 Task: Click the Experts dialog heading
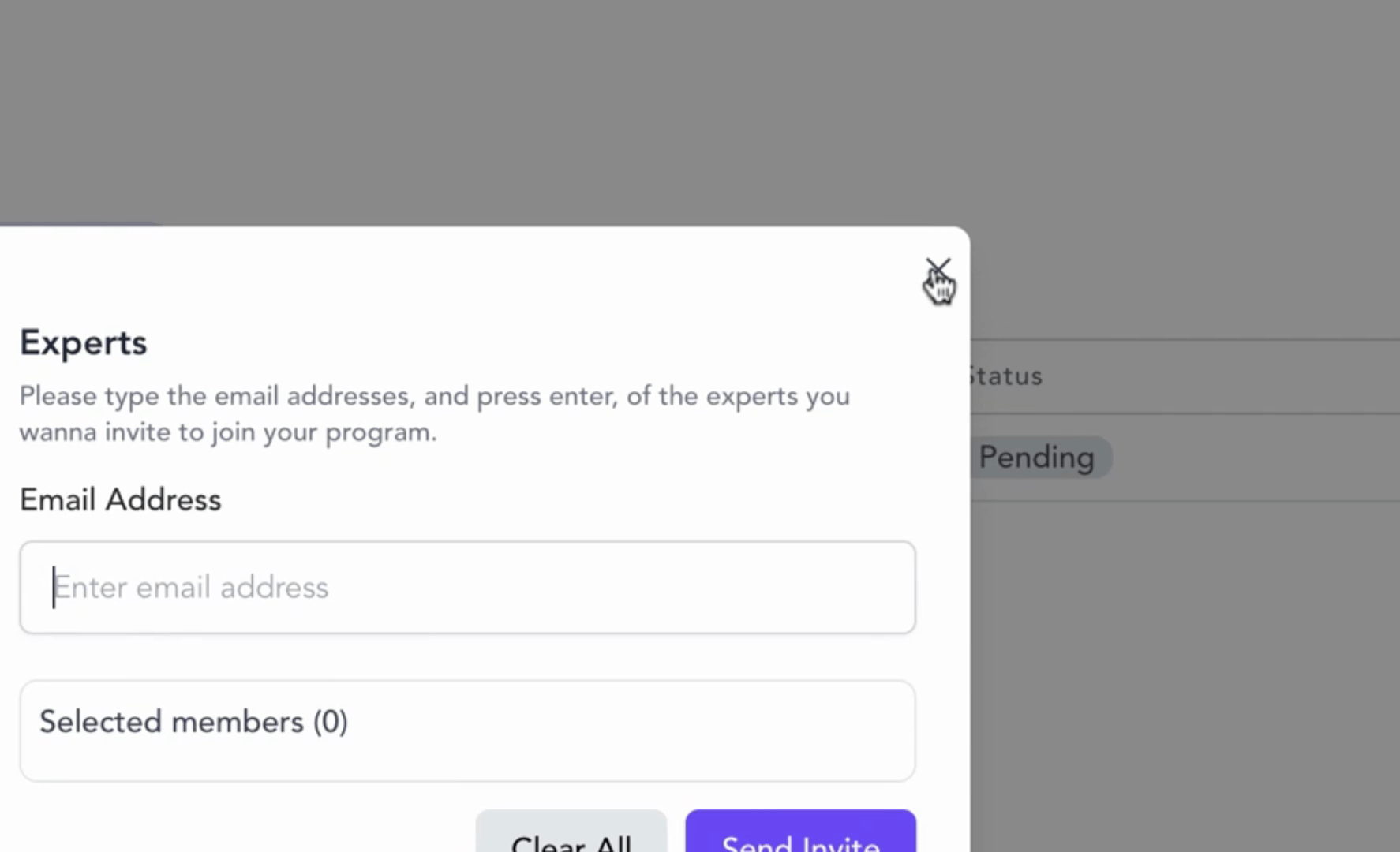[x=83, y=342]
